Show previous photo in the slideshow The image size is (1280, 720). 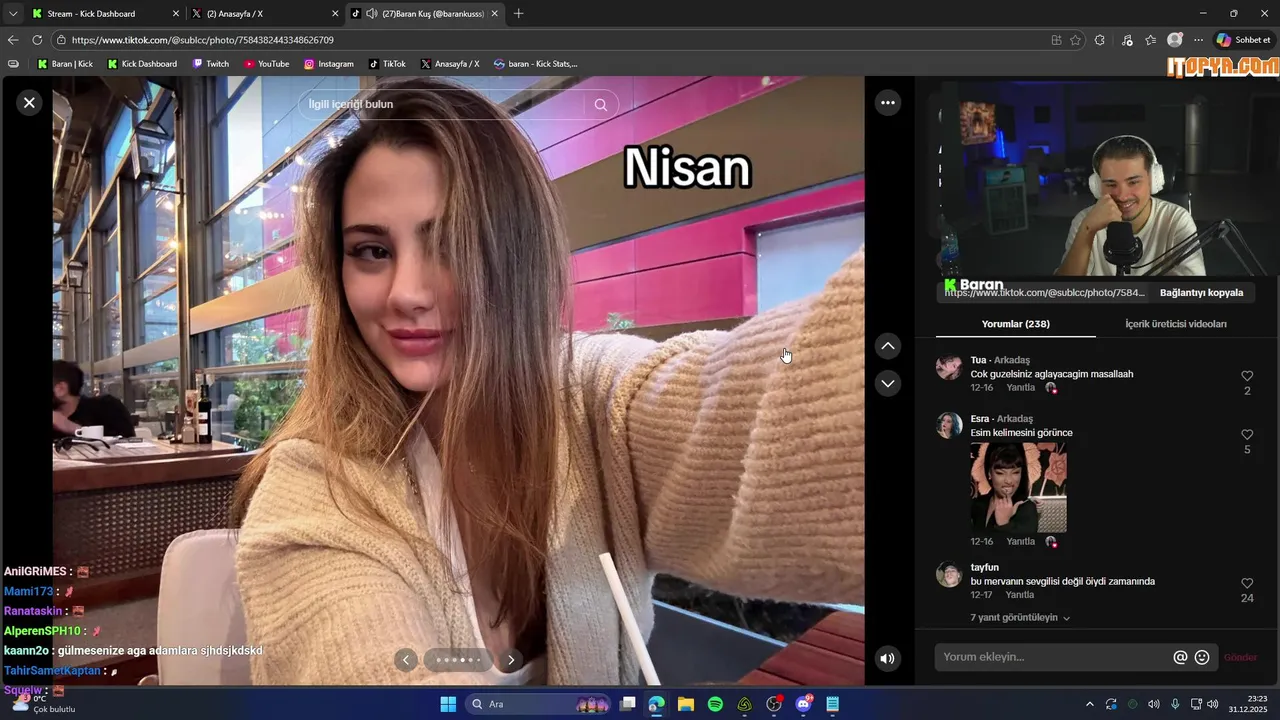(405, 659)
